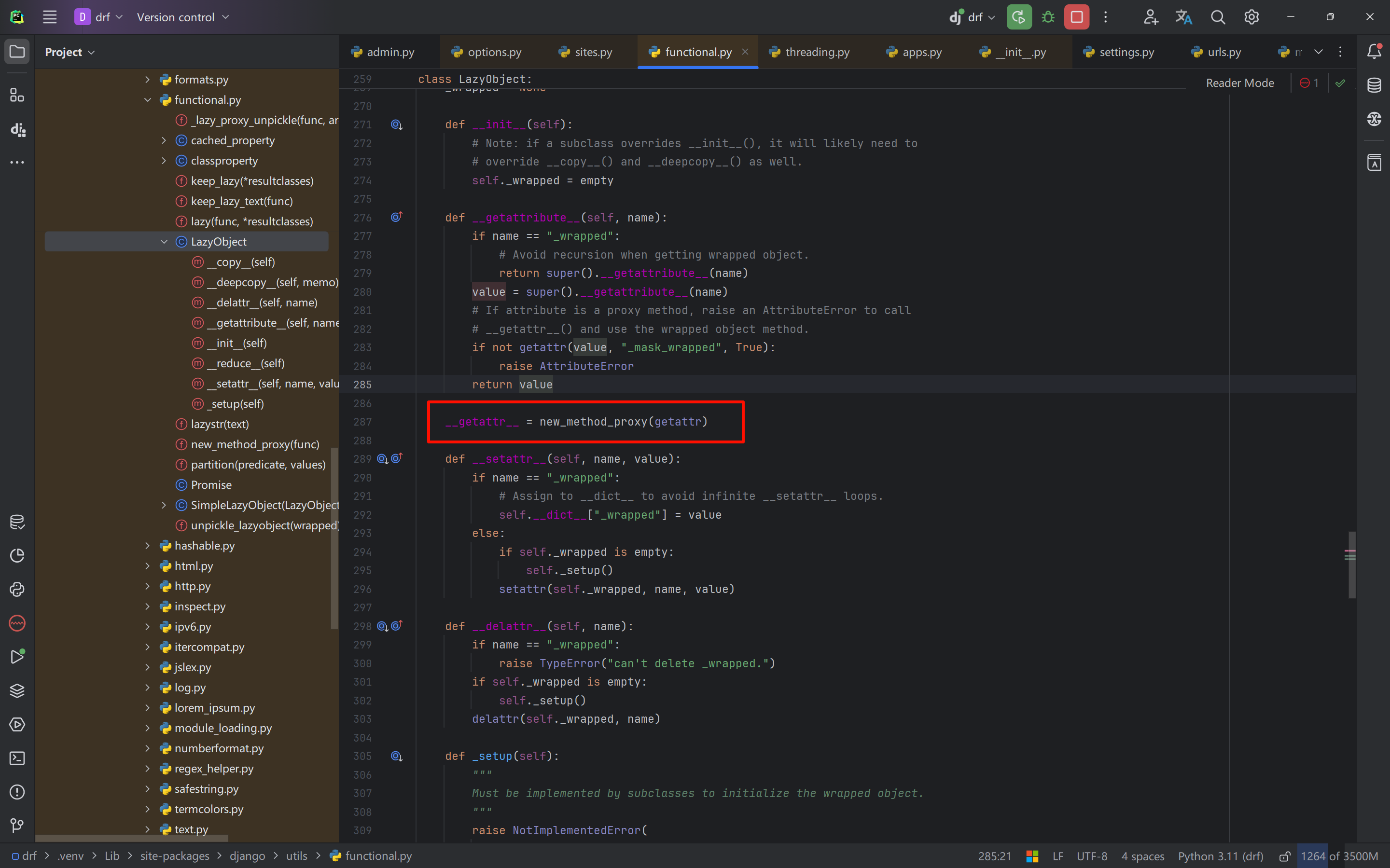Click the django breadcrumb in navigation bar
The image size is (1390, 868).
point(248,856)
